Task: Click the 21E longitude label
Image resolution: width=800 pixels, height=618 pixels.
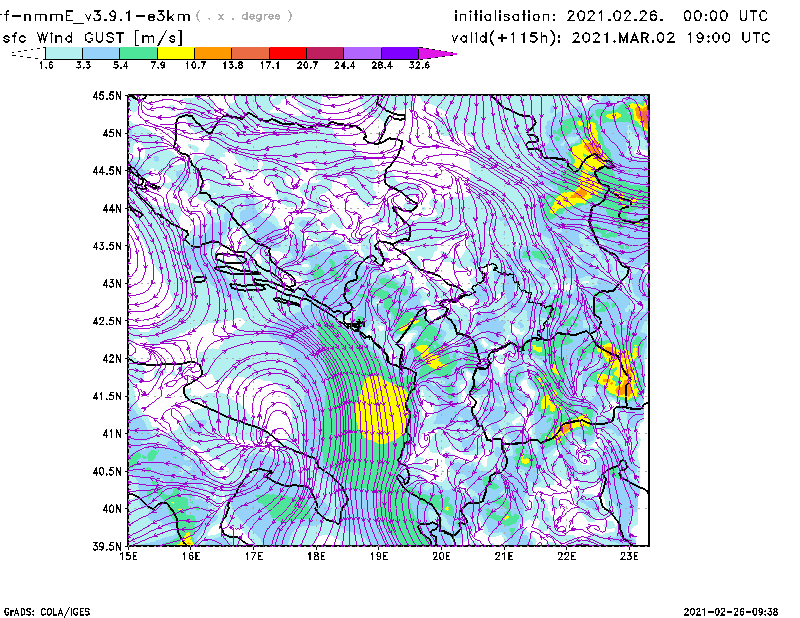Action: tap(504, 556)
